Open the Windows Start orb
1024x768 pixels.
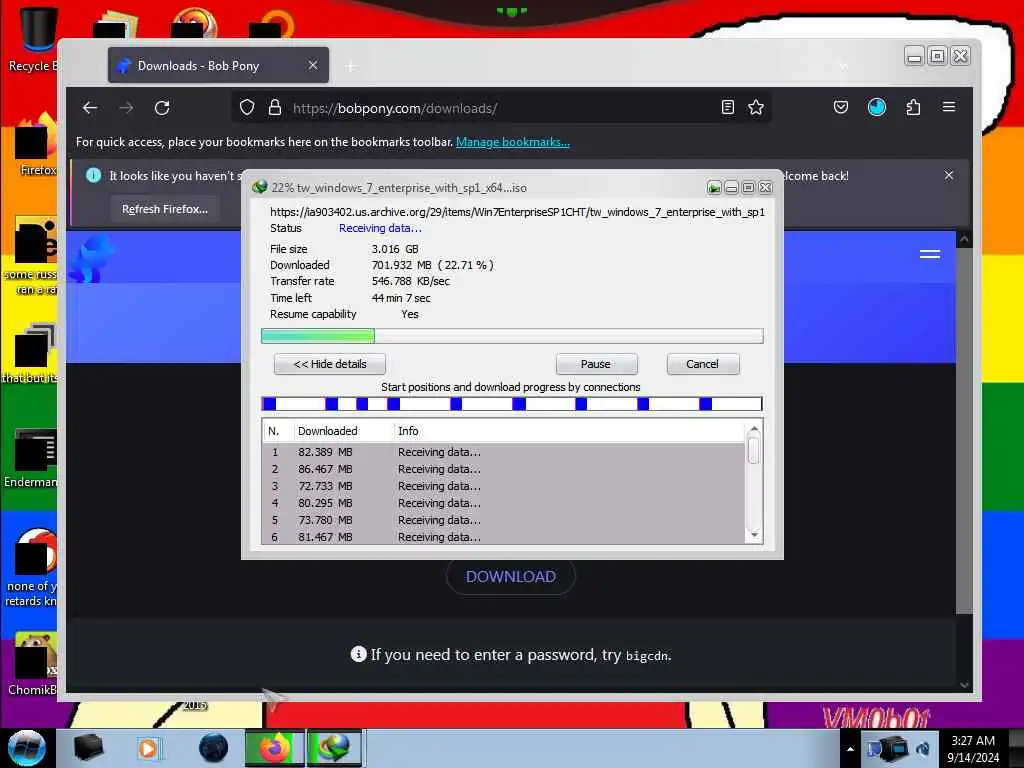click(27, 748)
